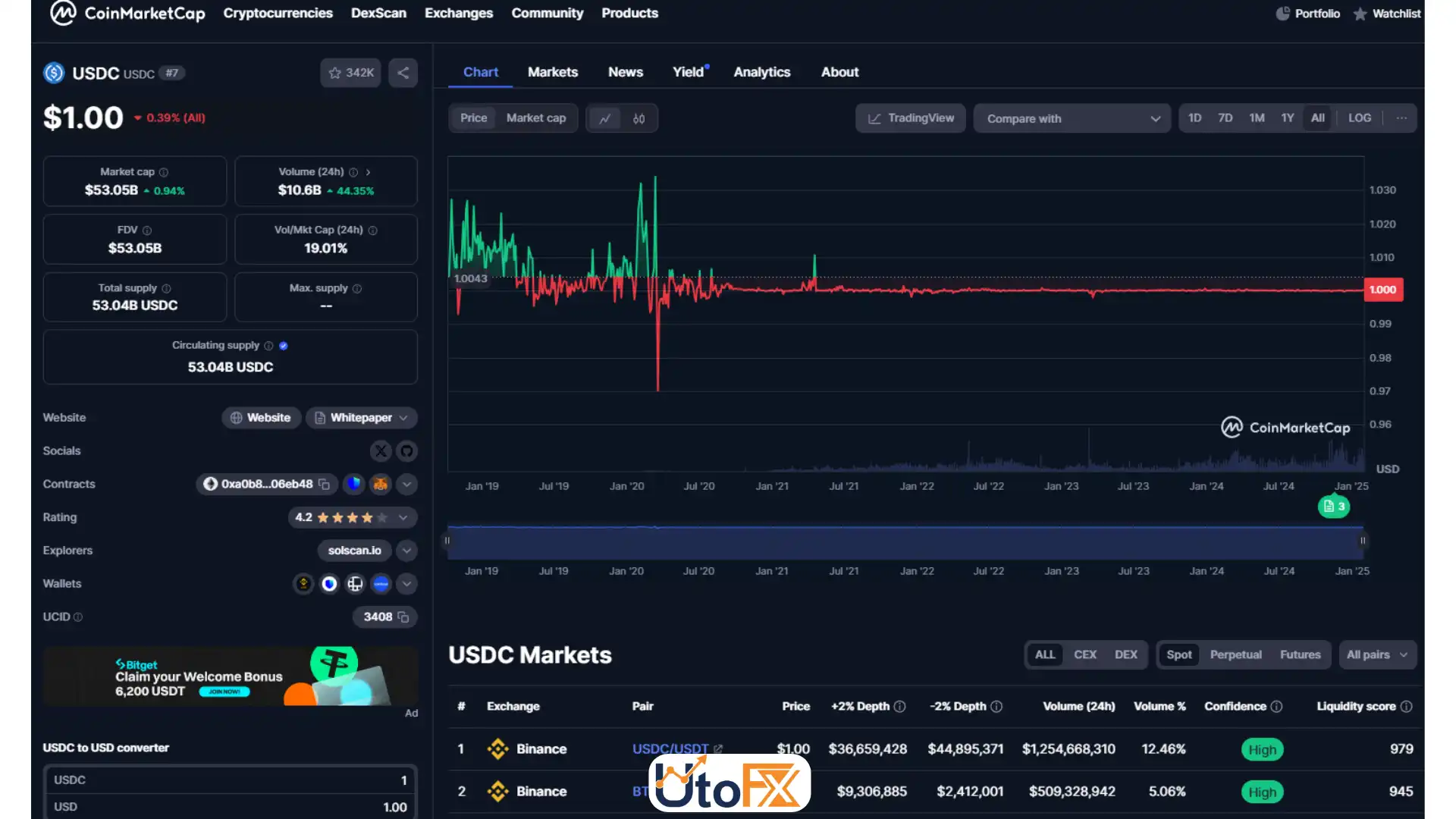Expand Volume (24h) details arrow
The height and width of the screenshot is (819, 1456).
[x=368, y=172]
